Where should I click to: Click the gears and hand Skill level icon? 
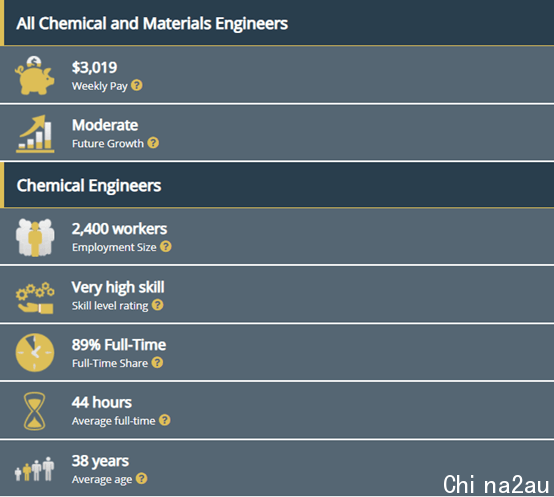click(35, 298)
